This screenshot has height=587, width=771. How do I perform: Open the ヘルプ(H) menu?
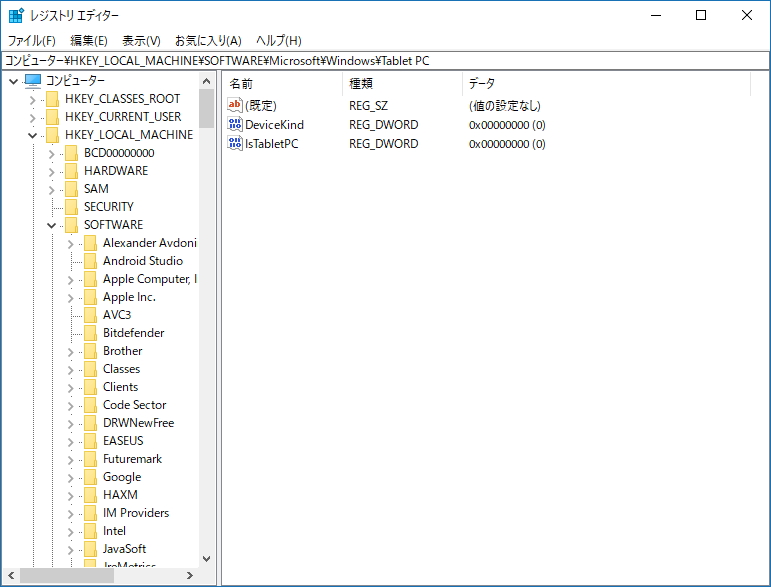(279, 40)
